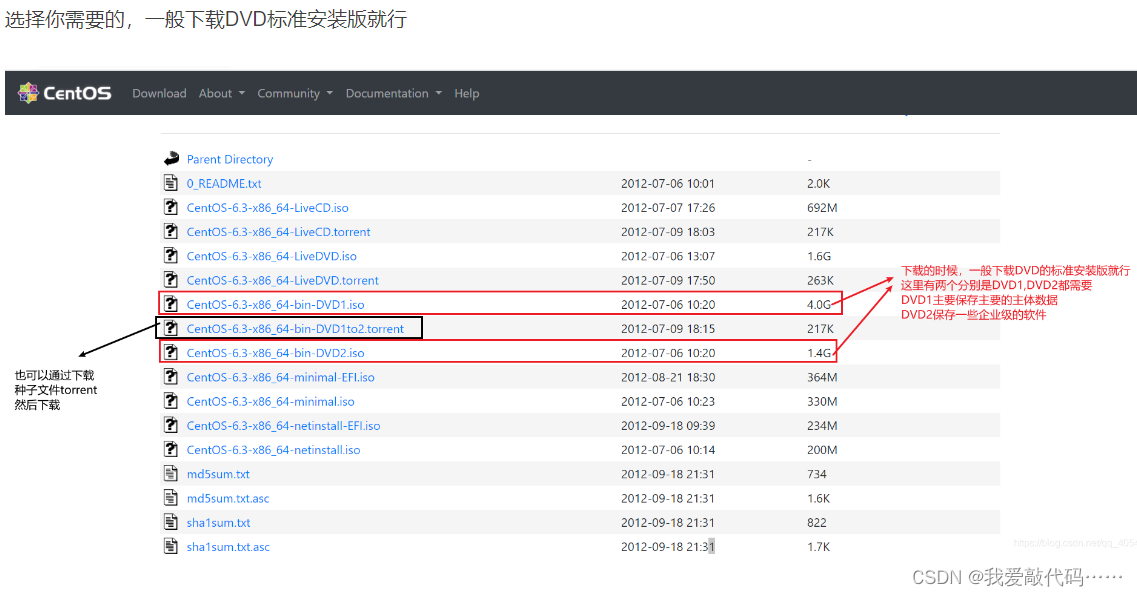The width and height of the screenshot is (1137, 596).
Task: Download CentOS-6.3-x86_64-netinstall.iso
Action: [x=273, y=450]
